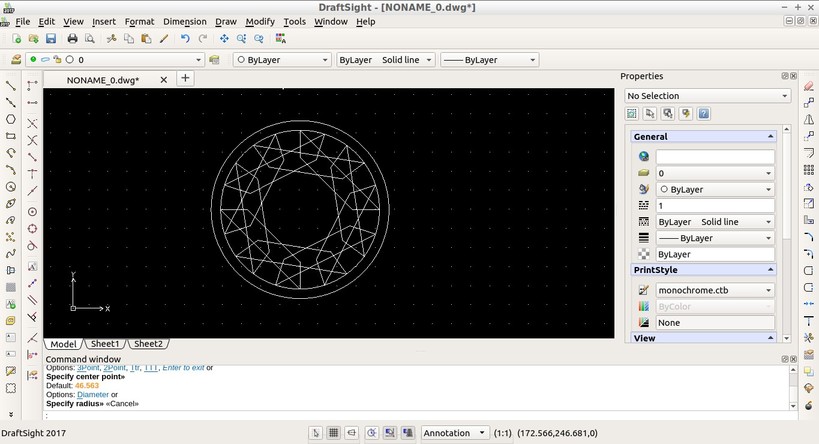
Task: Open the line color ByLayer dropdown
Action: click(283, 60)
